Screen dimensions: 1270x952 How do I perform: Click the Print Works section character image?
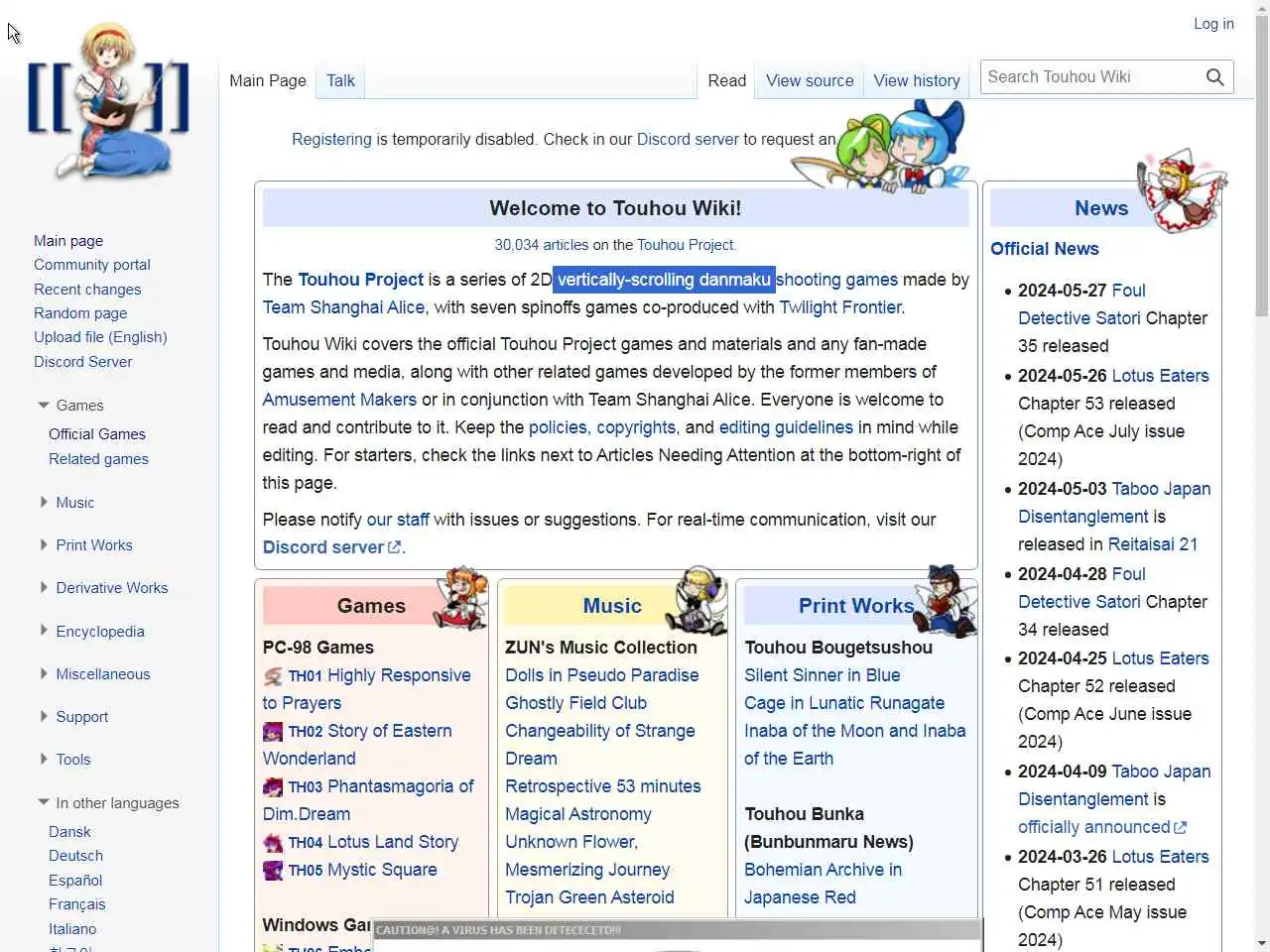tap(946, 600)
